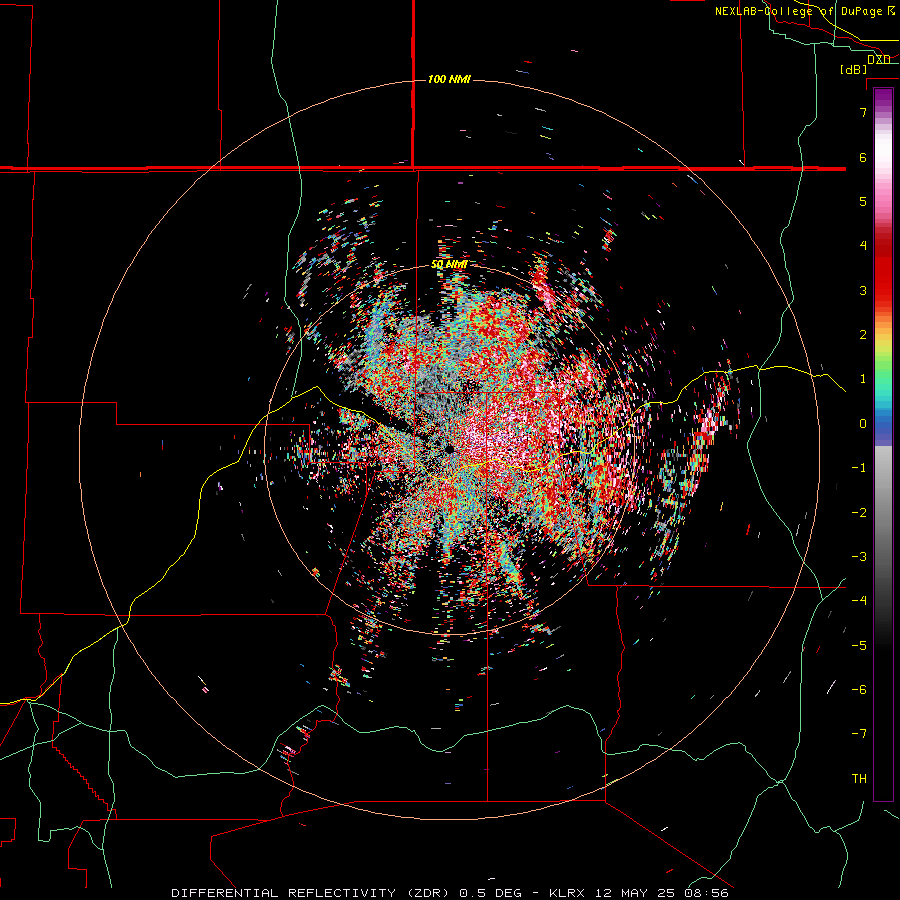Click the KLRX radar site identifier
The width and height of the screenshot is (900, 900).
click(566, 893)
